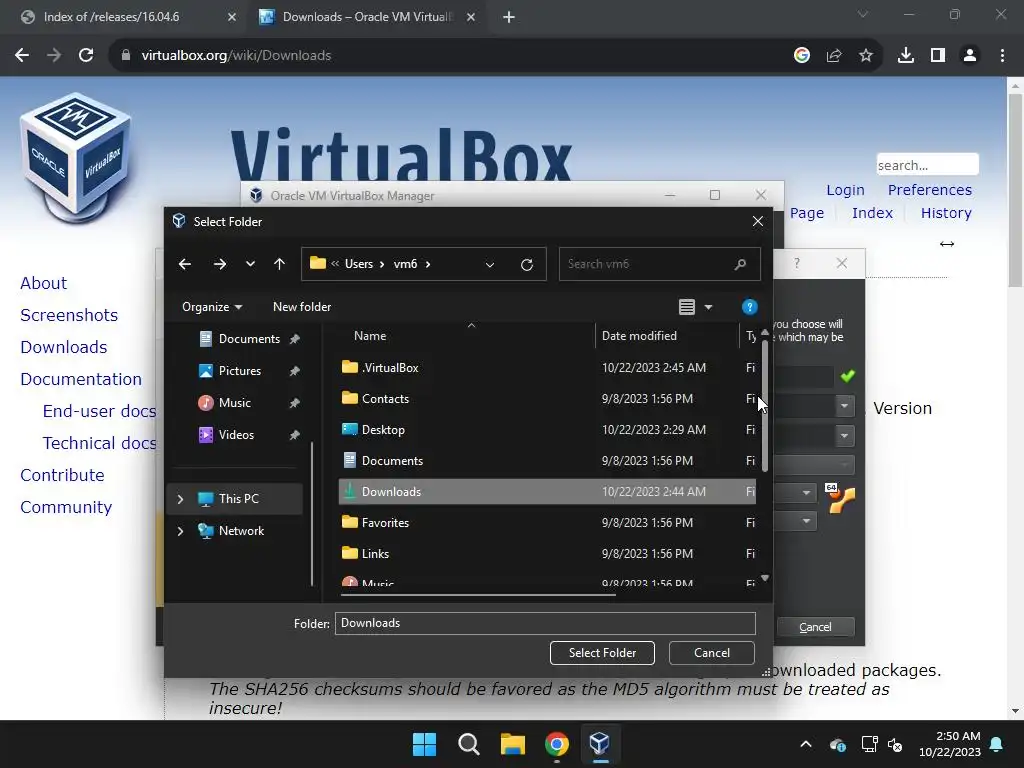Go up one folder level

pos(280,264)
